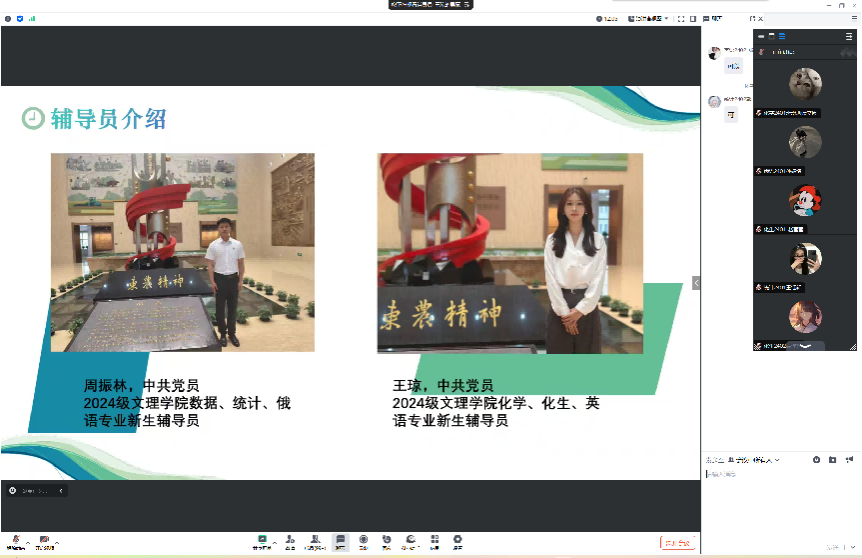Open chat announcement megaphone icon

(x=849, y=460)
